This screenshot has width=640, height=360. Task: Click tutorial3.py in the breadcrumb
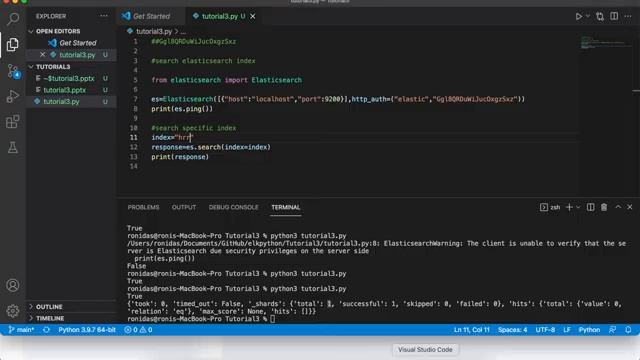[x=154, y=31]
